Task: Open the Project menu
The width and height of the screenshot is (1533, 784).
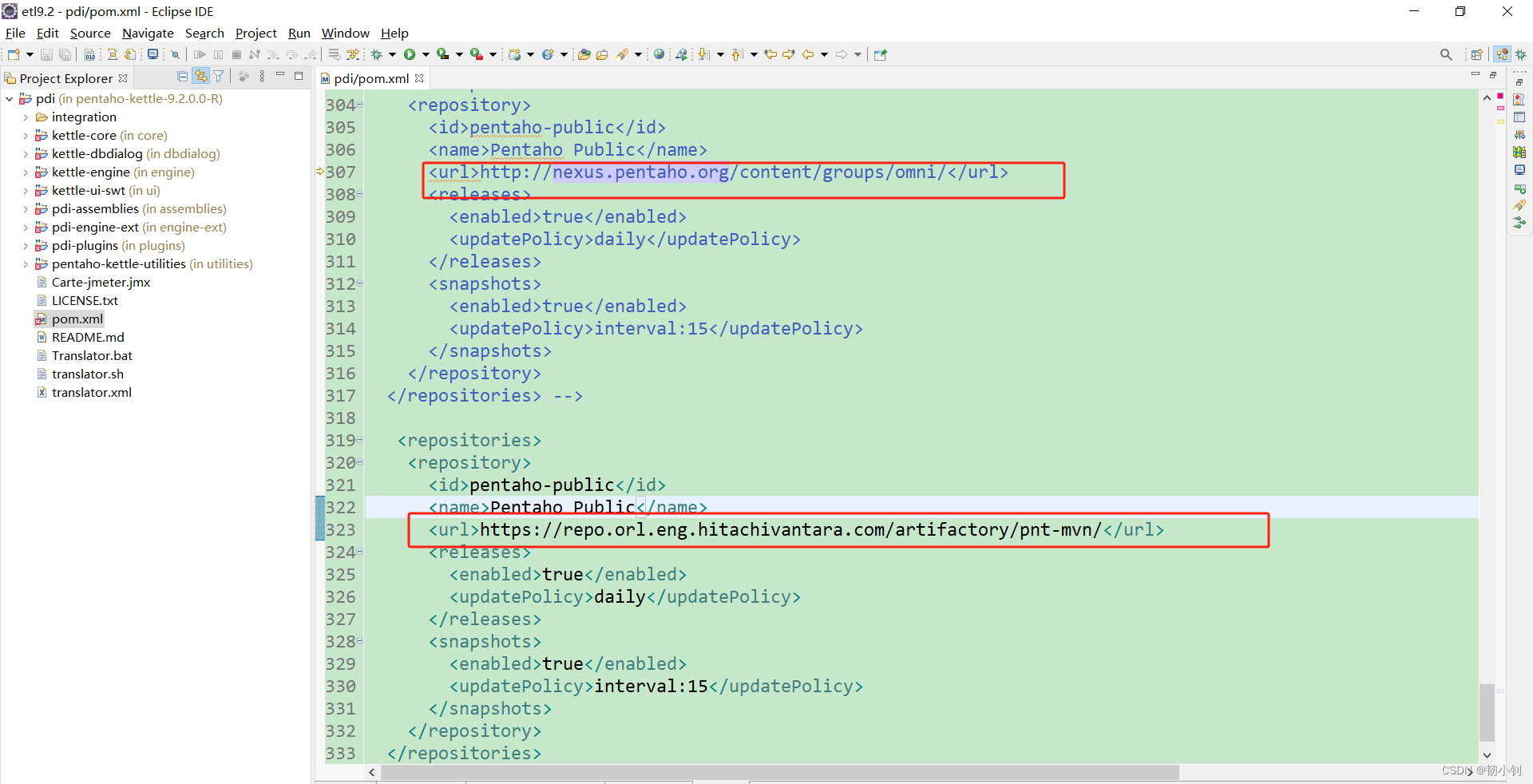Action: click(x=255, y=33)
